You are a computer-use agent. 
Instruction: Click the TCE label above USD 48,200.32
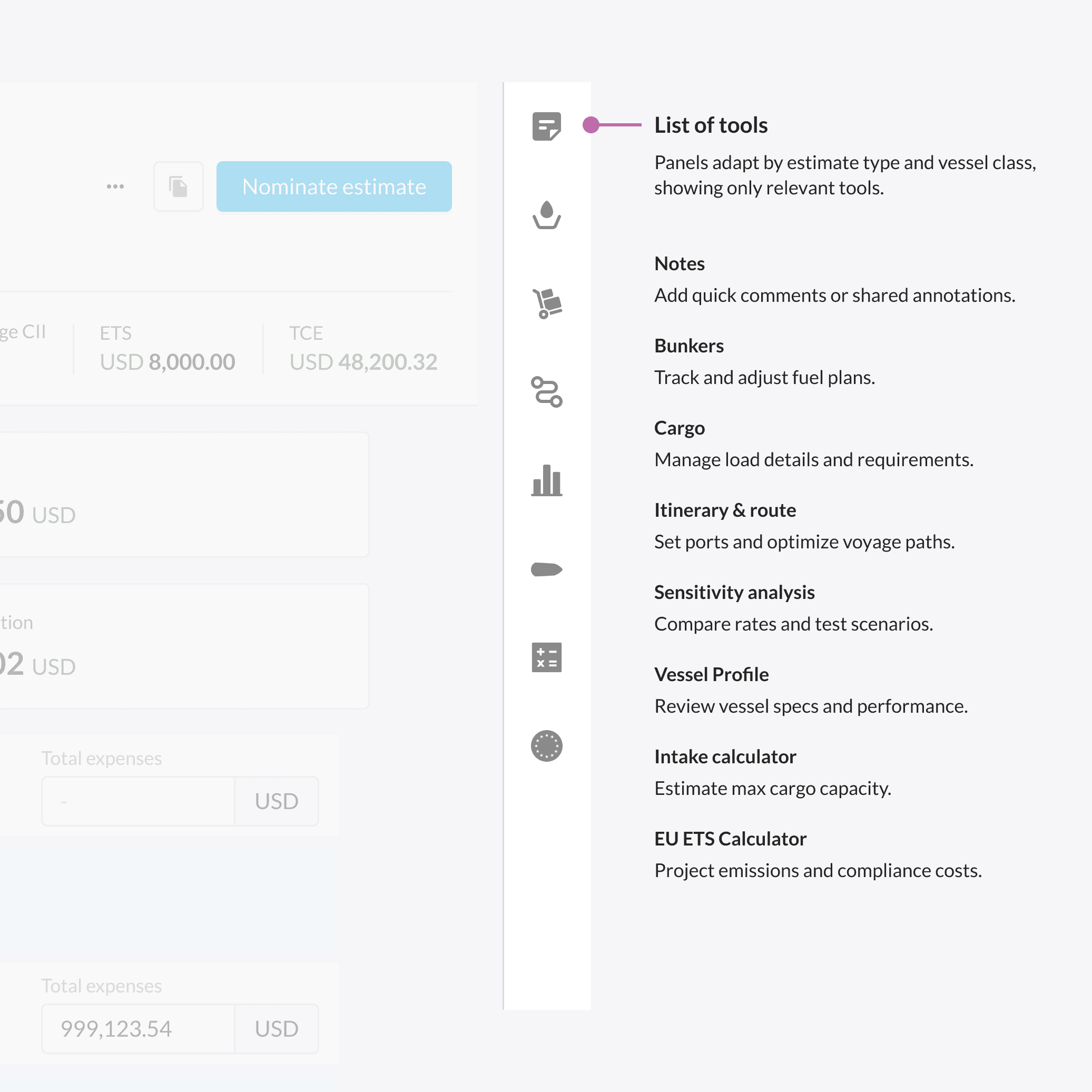coord(306,333)
